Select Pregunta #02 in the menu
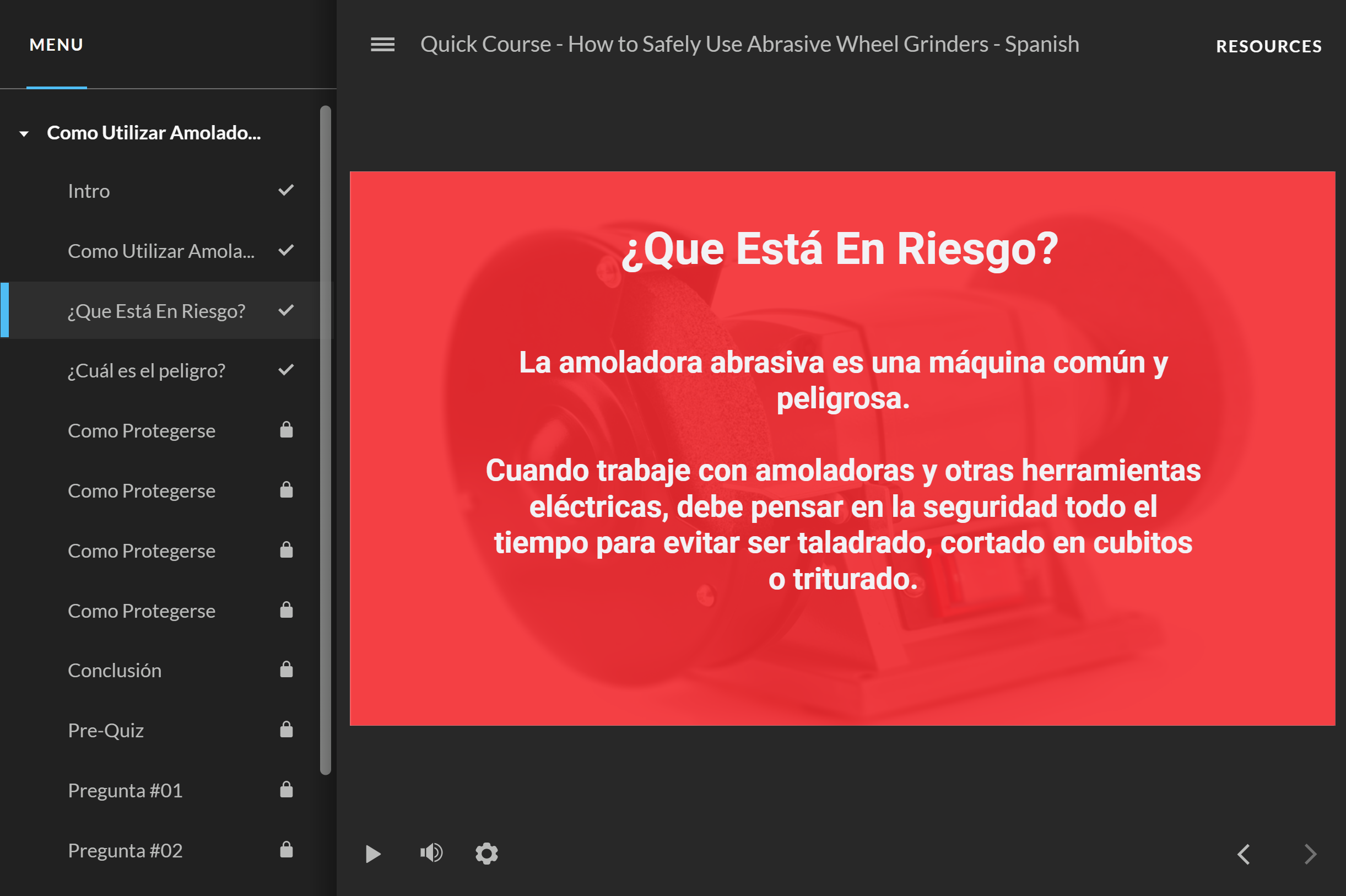This screenshot has height=896, width=1346. (x=166, y=850)
